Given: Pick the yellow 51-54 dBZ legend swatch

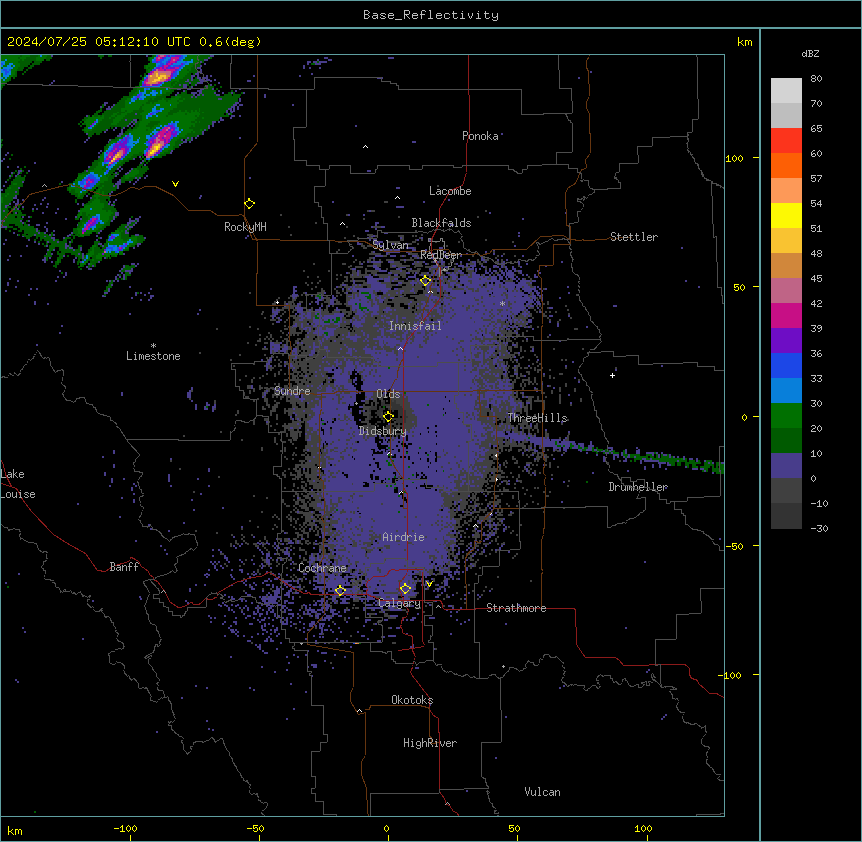Looking at the screenshot, I should (x=786, y=216).
